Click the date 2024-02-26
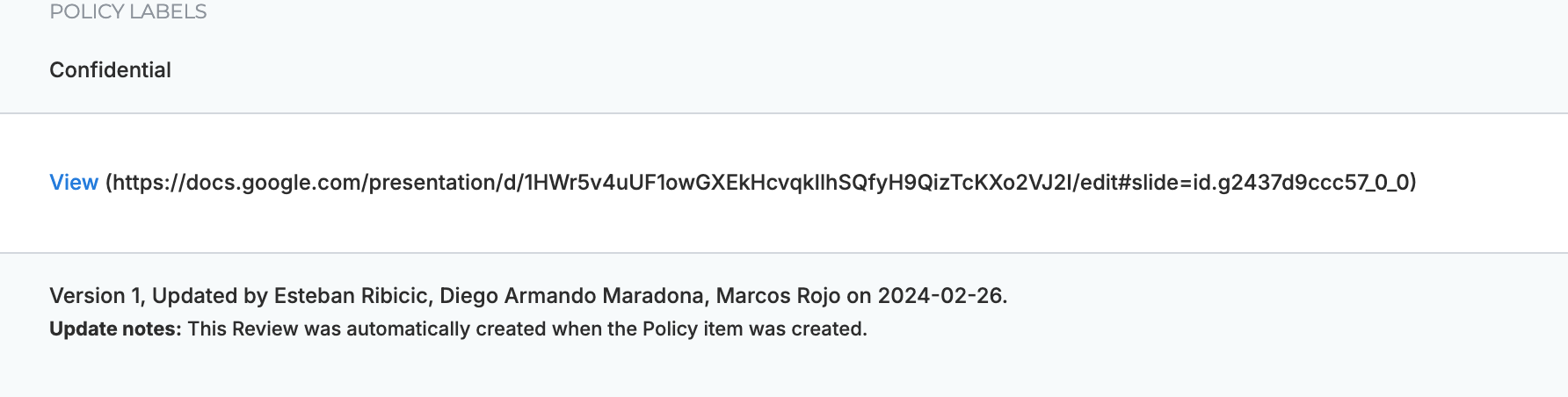 tap(940, 296)
